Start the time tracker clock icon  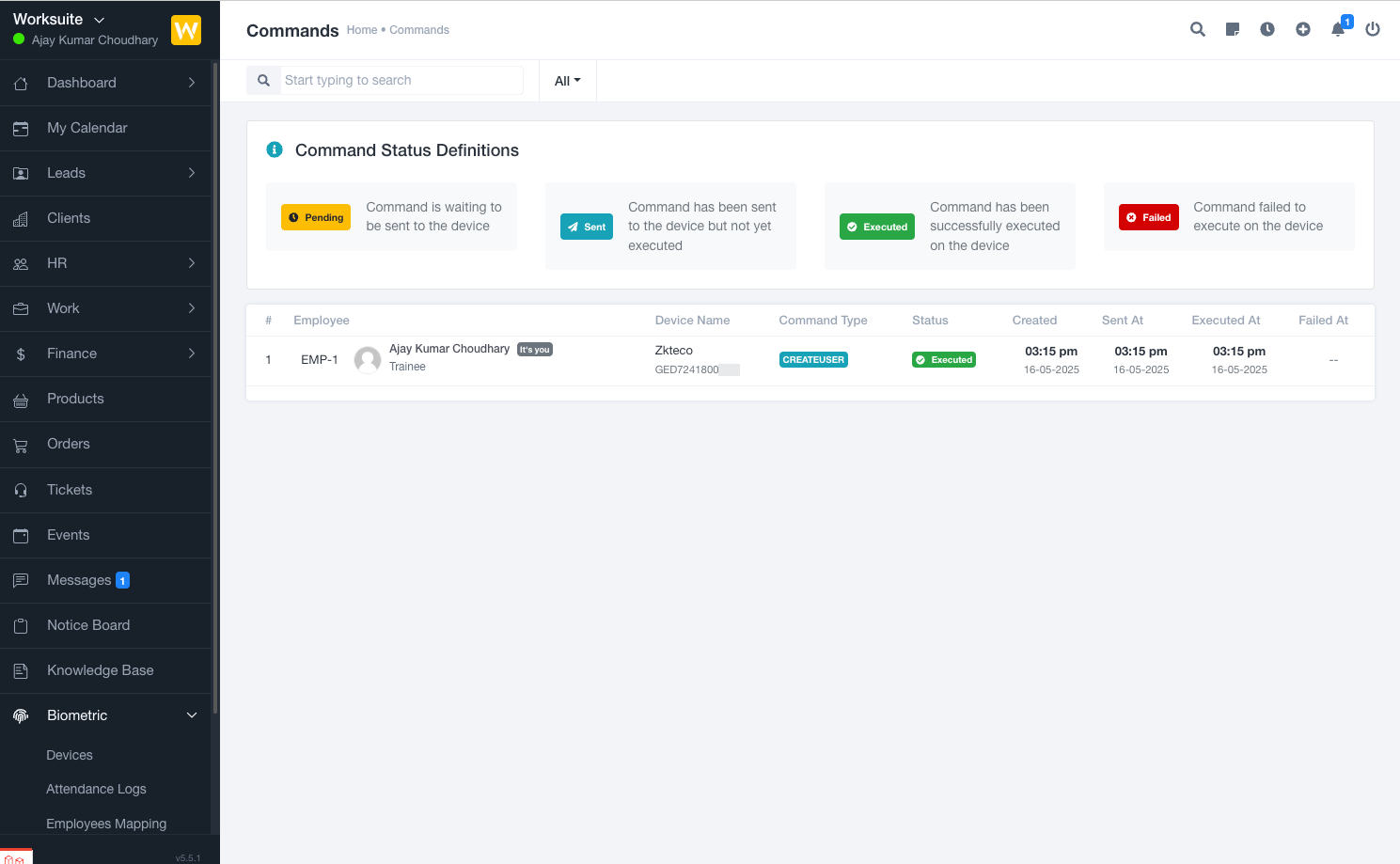pos(1267,29)
